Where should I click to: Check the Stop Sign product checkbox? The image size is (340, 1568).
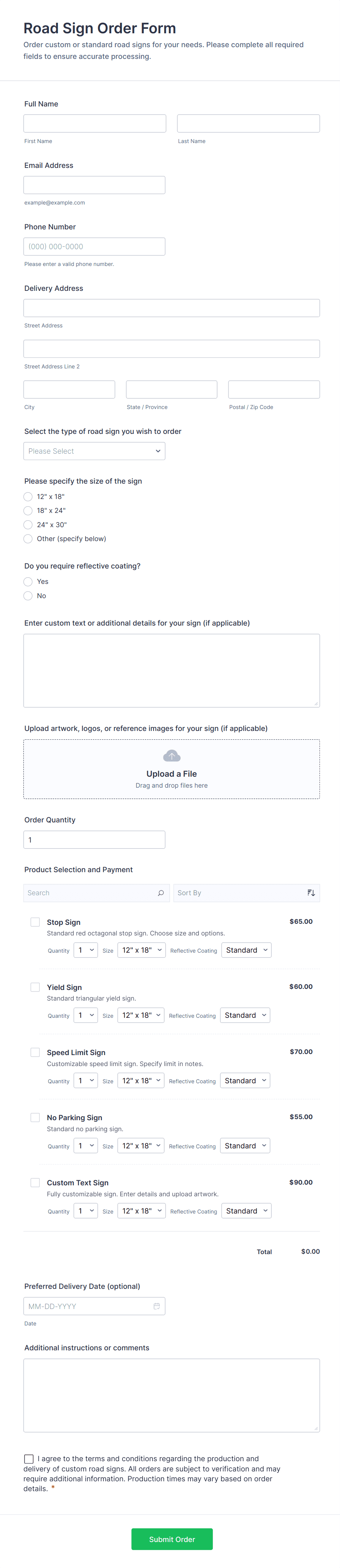(x=35, y=922)
